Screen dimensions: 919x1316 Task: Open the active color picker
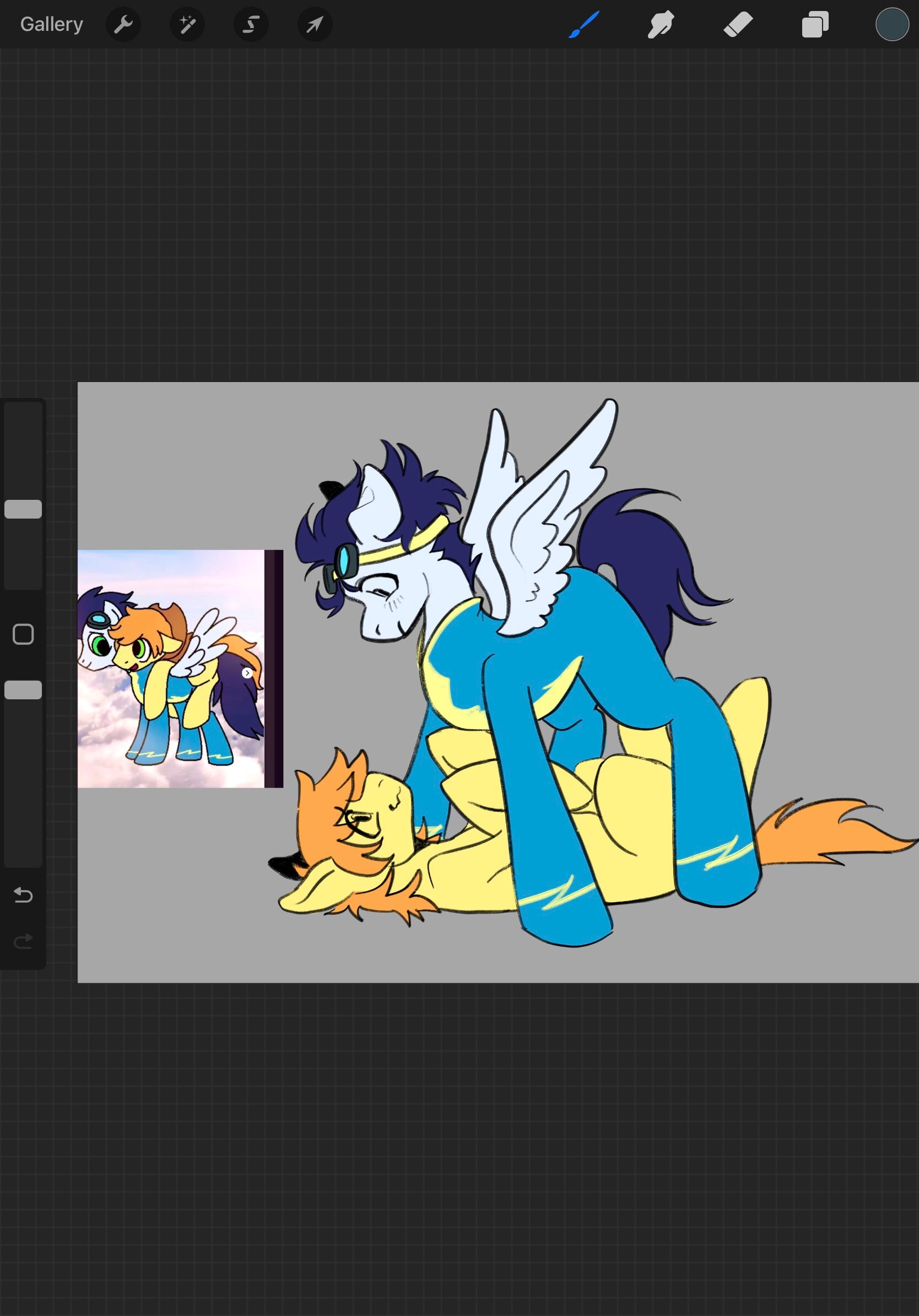point(891,25)
